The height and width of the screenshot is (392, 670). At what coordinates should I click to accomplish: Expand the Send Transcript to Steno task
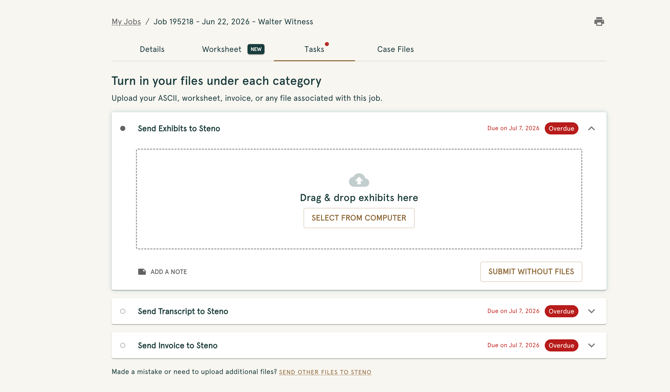coord(591,311)
